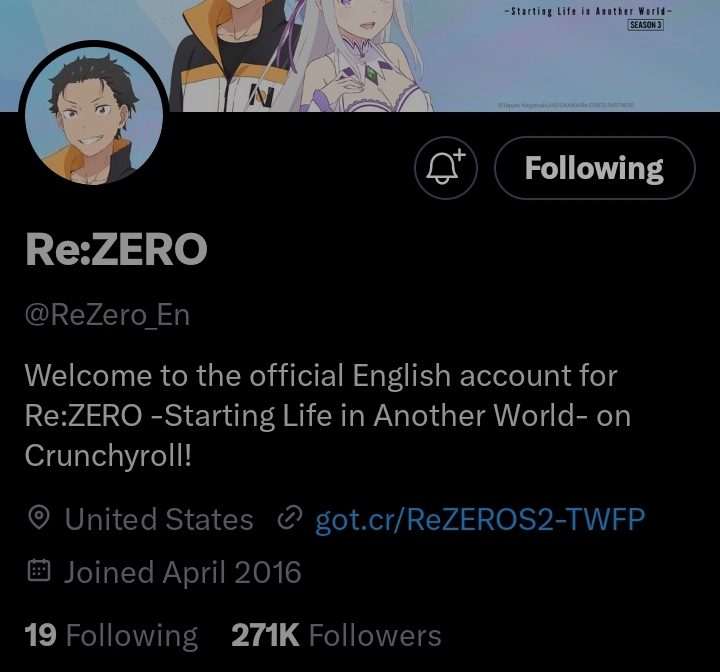The width and height of the screenshot is (720, 672).
Task: Click the SEASON 3 badge in banner
Action: [646, 25]
